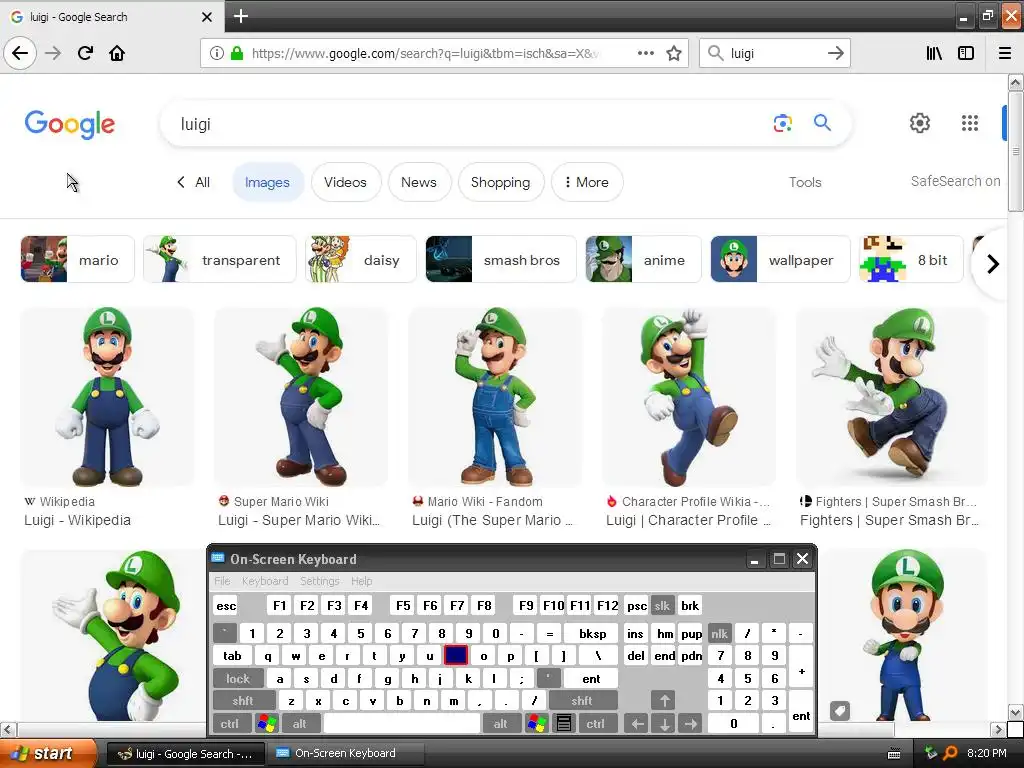Switch to the Videos search tab

345,182
